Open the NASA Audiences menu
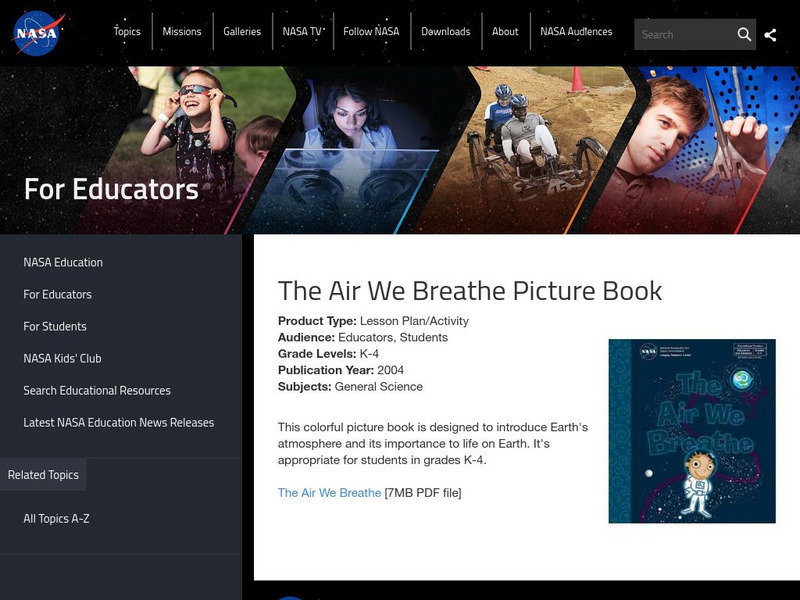This screenshot has height=600, width=800. click(x=577, y=31)
